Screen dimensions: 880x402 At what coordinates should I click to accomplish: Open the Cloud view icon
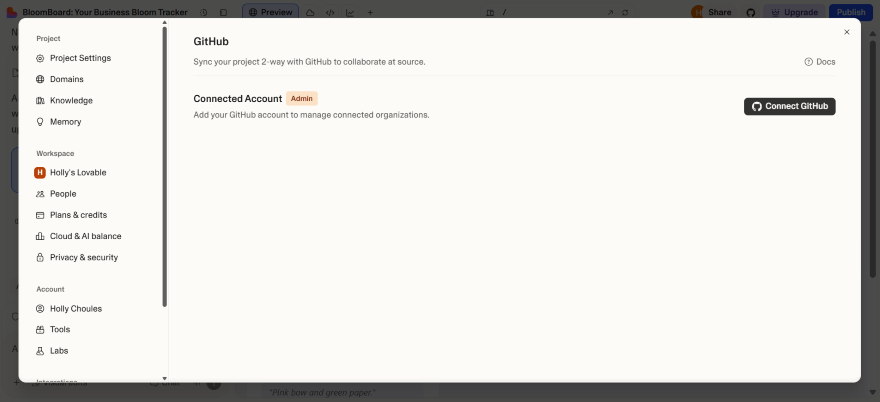pos(310,12)
